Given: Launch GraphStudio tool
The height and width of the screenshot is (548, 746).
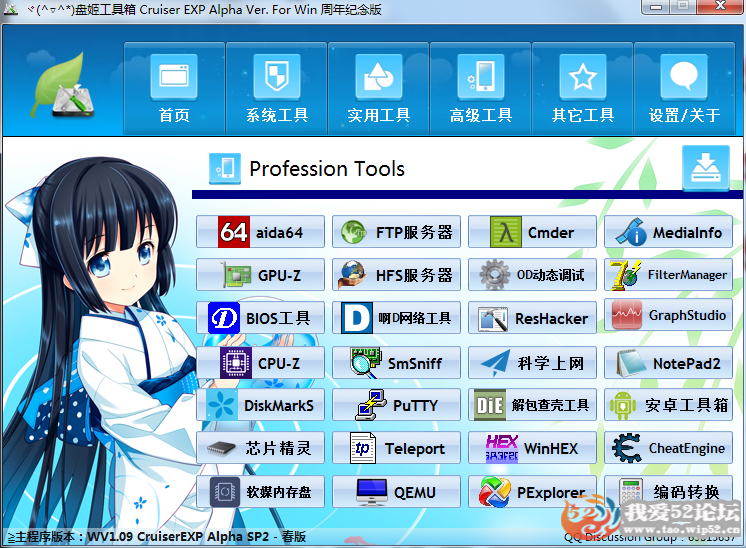Looking at the screenshot, I should (x=668, y=315).
